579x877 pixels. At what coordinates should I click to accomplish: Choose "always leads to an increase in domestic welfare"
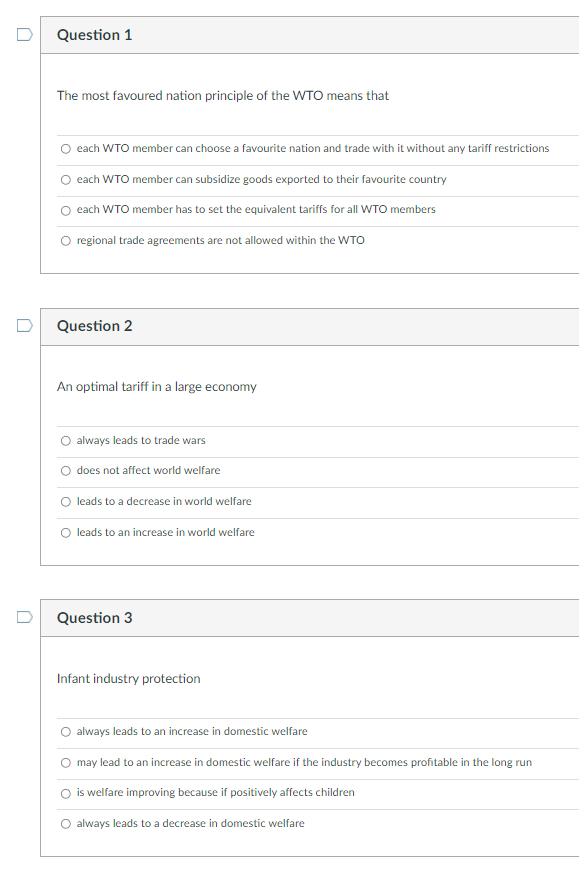(x=65, y=731)
